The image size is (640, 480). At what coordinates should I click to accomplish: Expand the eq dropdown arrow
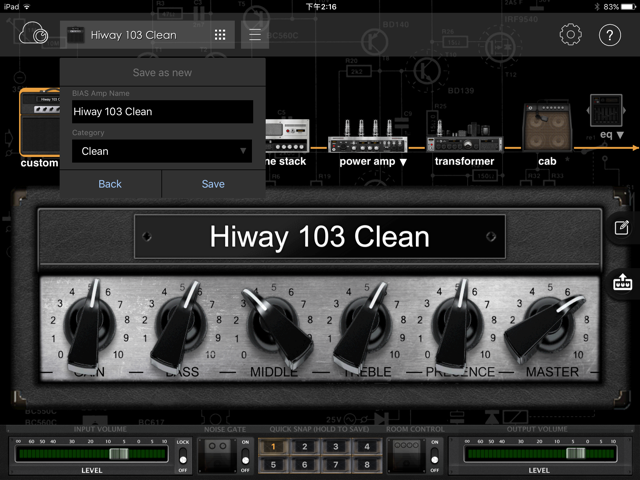[620, 135]
